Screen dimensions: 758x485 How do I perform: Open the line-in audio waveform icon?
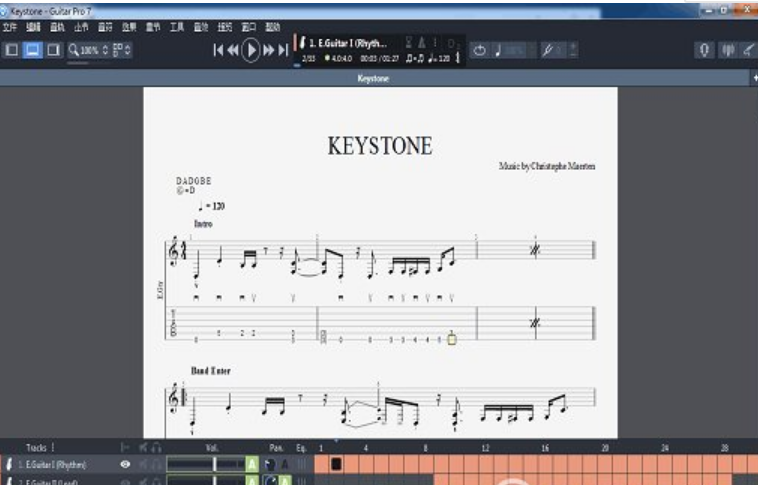coord(728,50)
